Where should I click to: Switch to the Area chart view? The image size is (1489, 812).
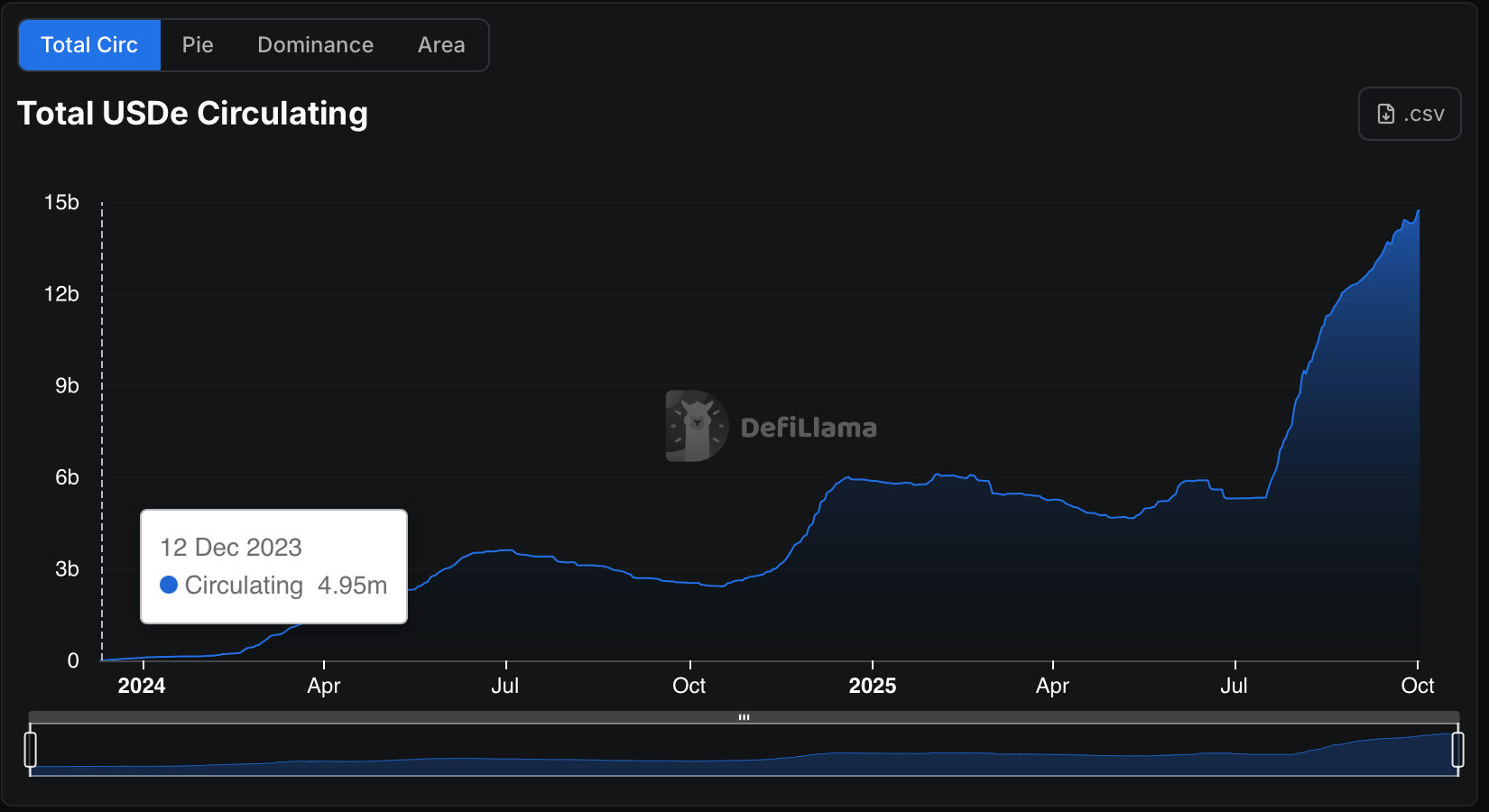click(x=440, y=44)
